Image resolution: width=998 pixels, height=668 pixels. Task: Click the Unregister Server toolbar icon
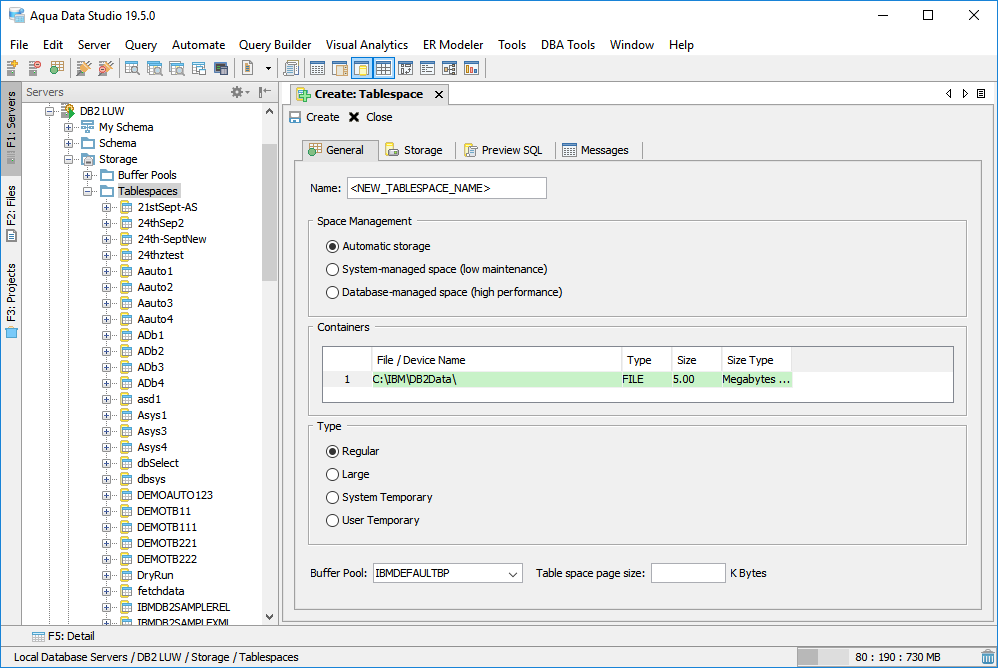pos(34,68)
